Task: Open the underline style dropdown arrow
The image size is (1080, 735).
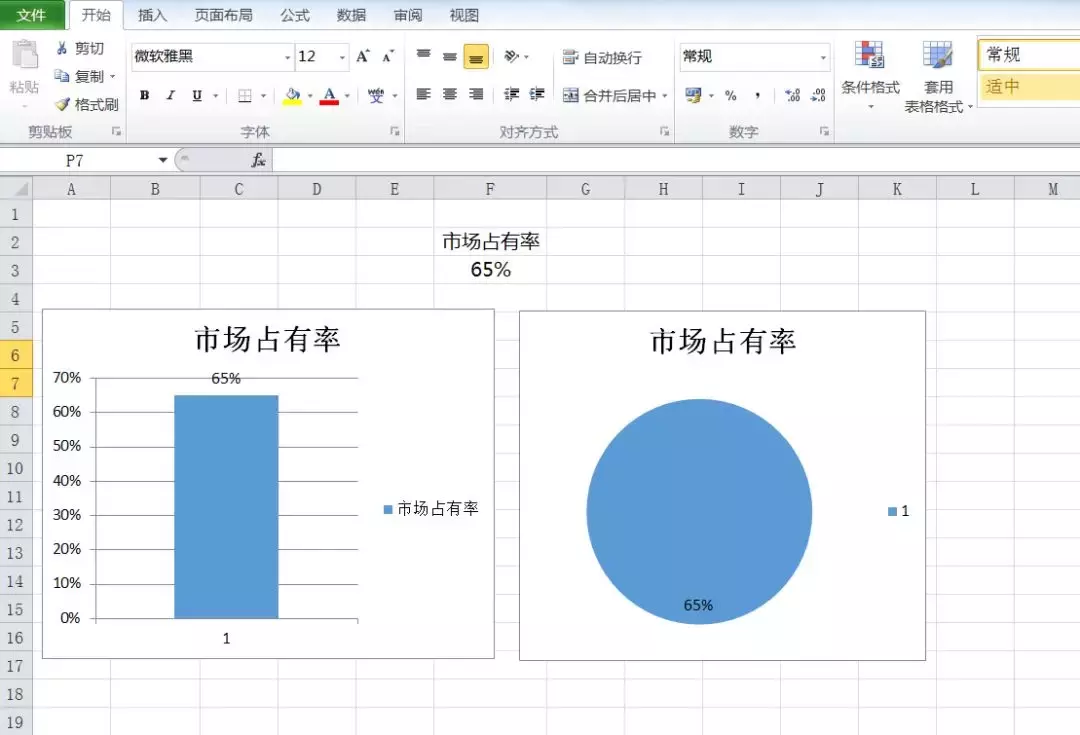Action: point(216,95)
